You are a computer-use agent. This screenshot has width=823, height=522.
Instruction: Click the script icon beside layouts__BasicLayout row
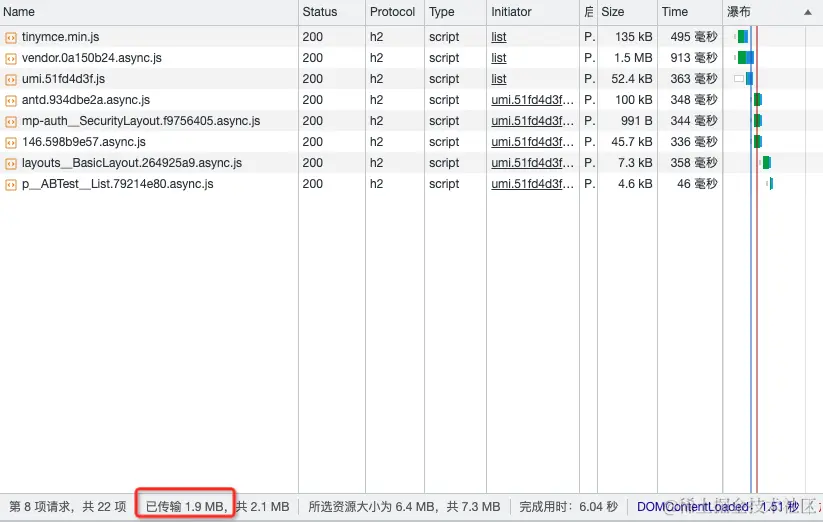pos(10,163)
